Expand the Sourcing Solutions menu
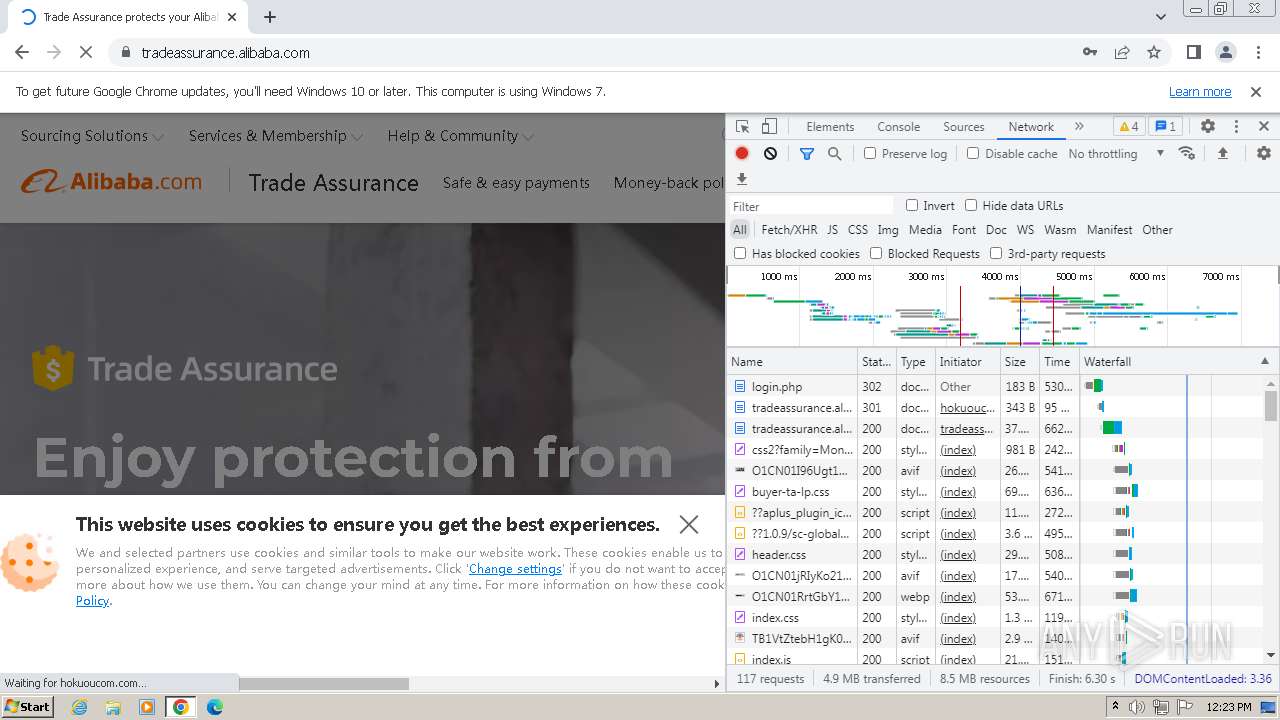Screen dimensions: 1280x720 click(x=92, y=136)
